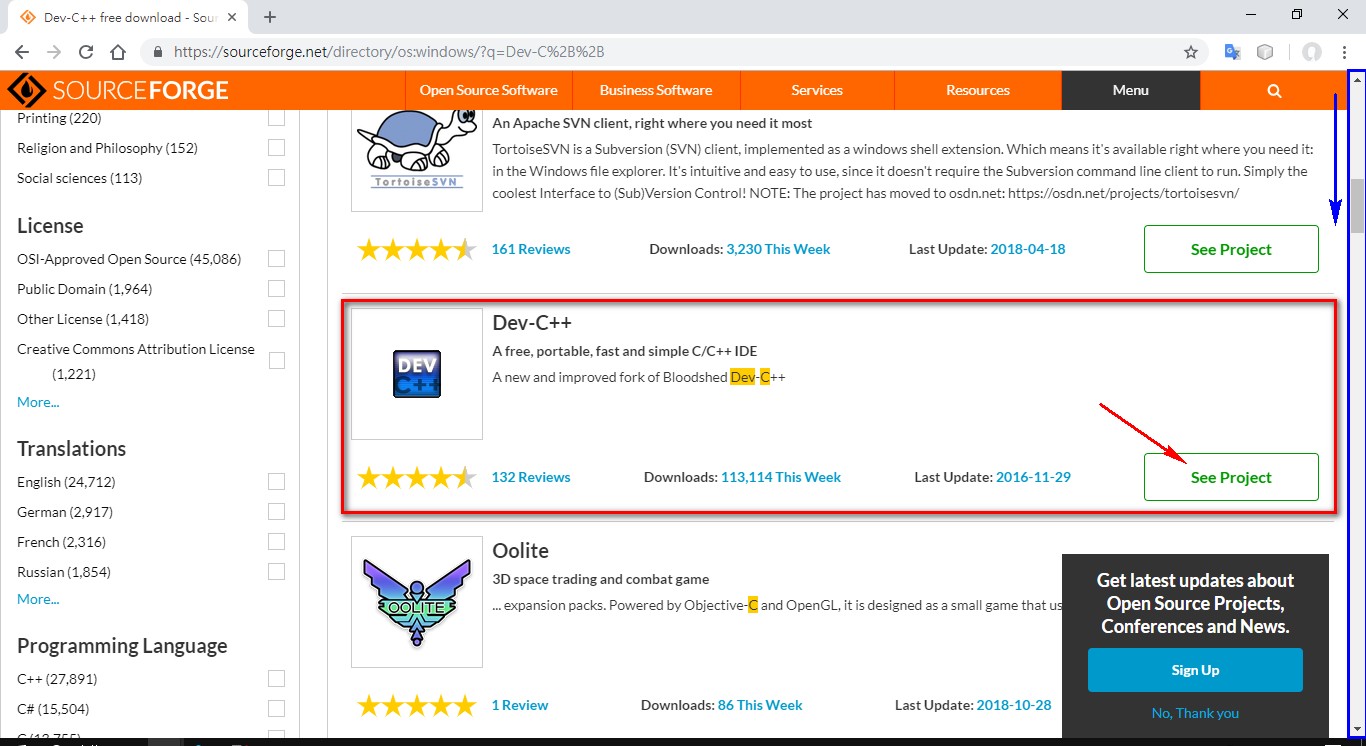Open a new tab with the plus button
Viewport: 1366px width, 746px height.
coord(270,17)
